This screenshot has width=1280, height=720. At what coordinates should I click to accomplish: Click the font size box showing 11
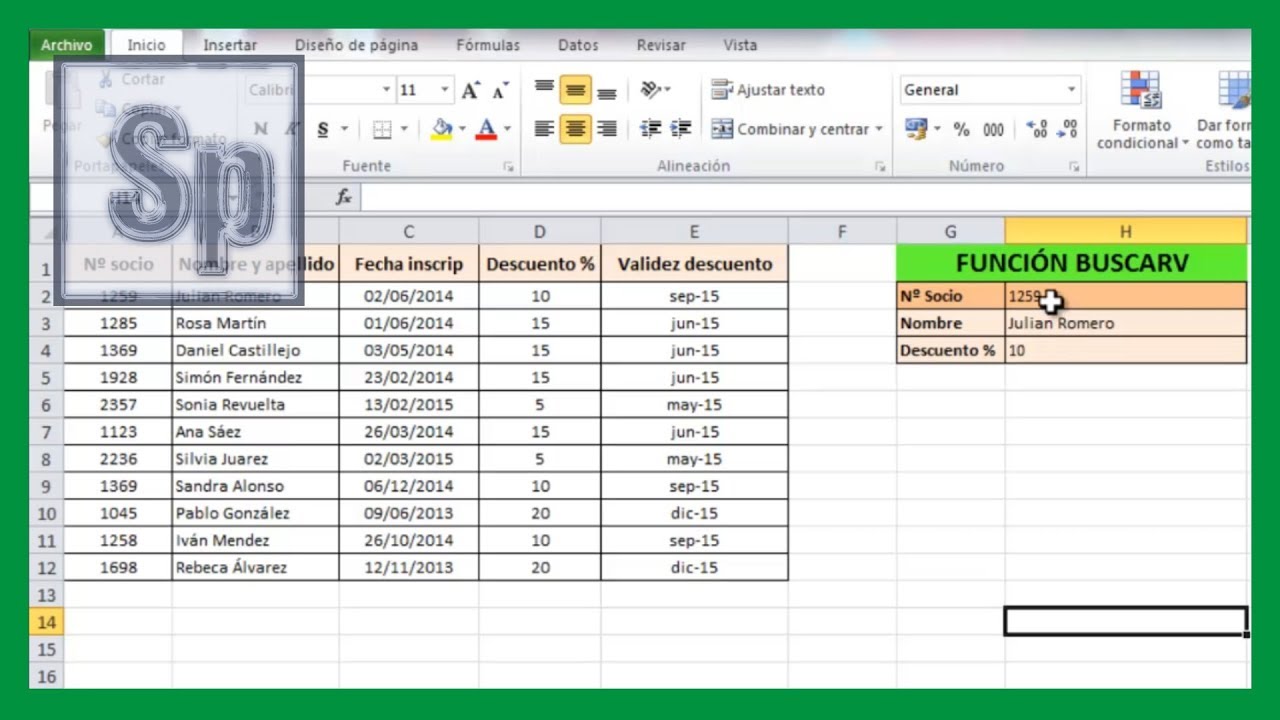[x=416, y=90]
